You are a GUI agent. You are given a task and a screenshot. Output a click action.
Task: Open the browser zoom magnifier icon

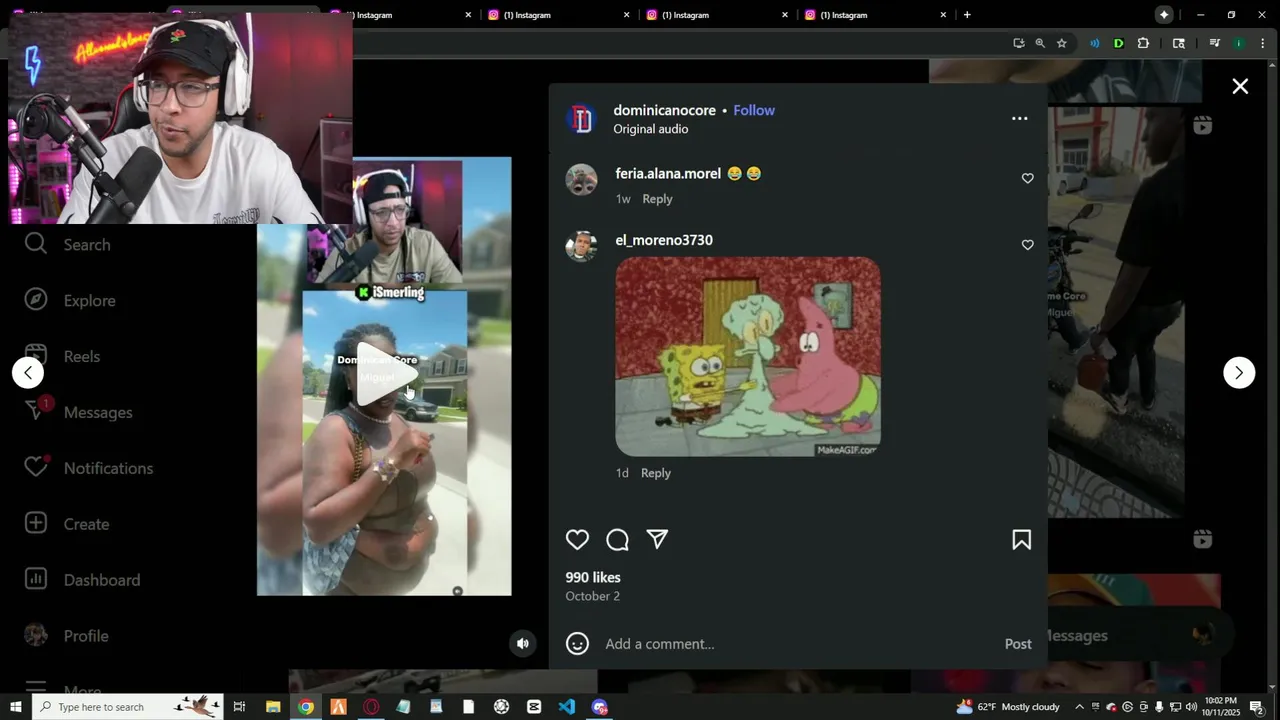1040,43
